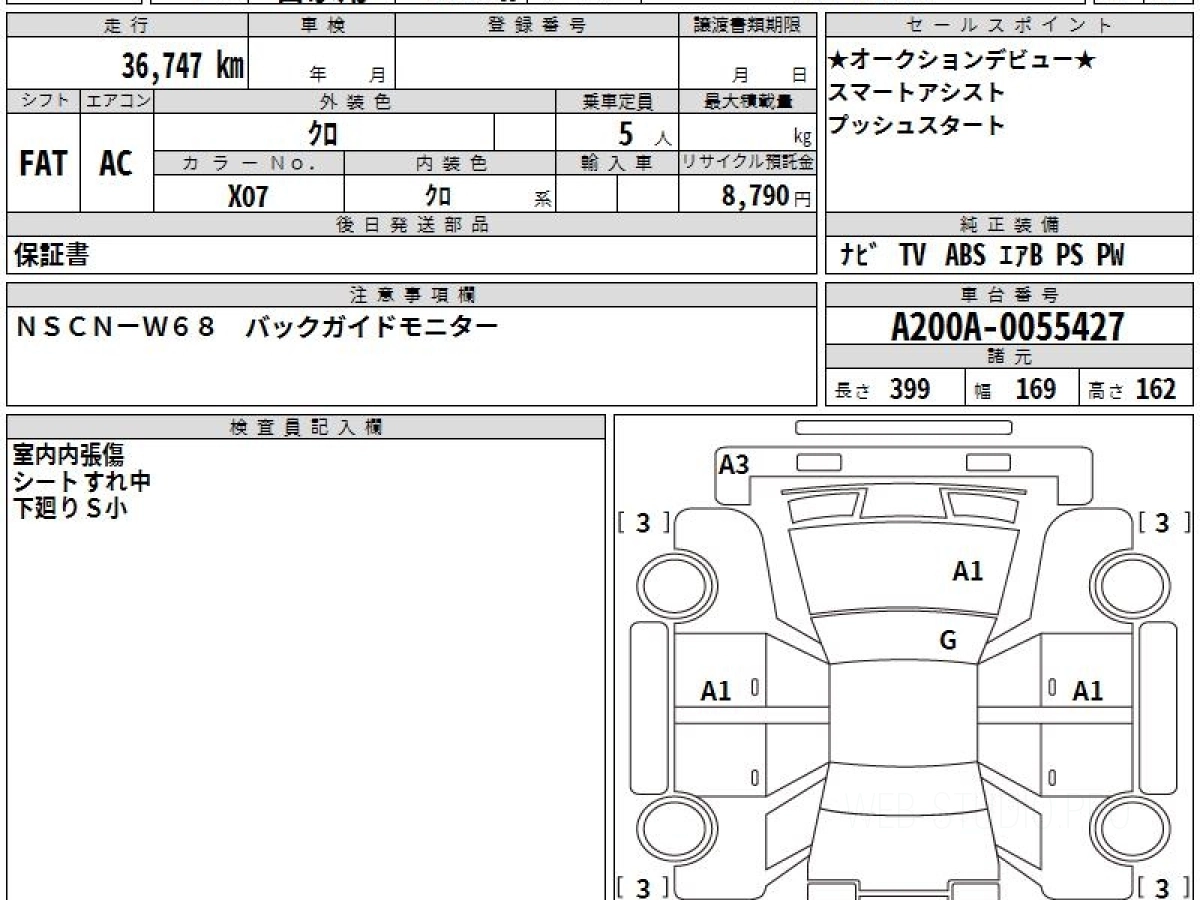This screenshot has height=900, width=1200.
Task: Click the 登録番号 header cell
Action: point(537,26)
